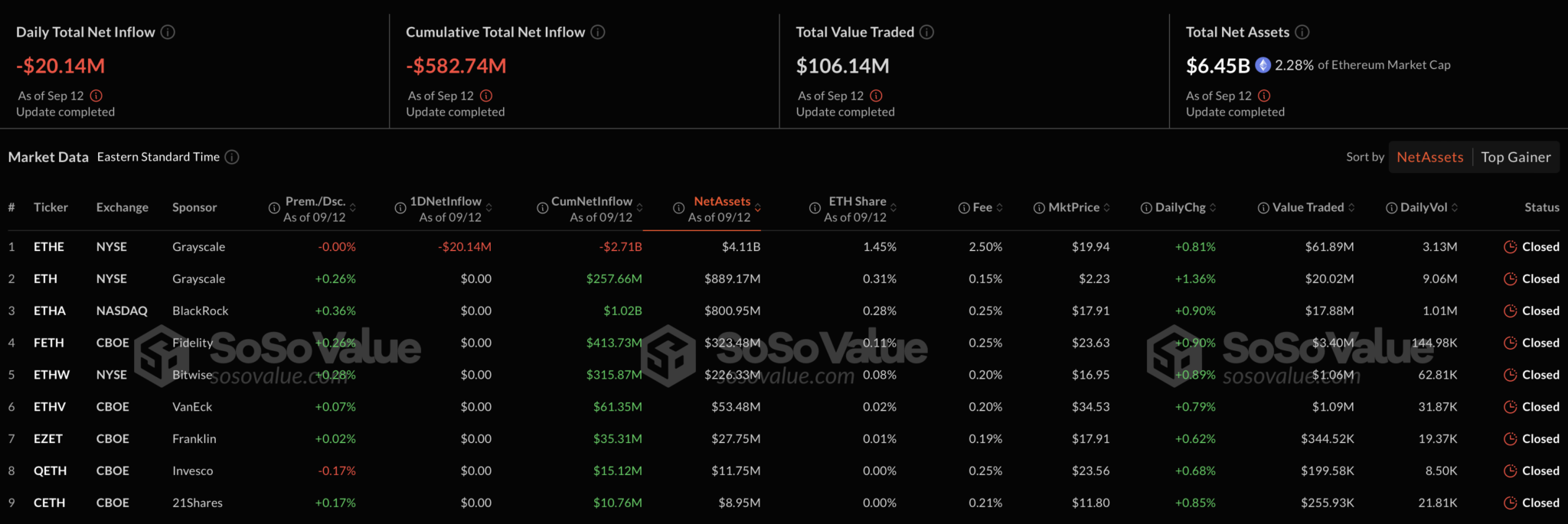Click the NASDAQ exchange cell
Image resolution: width=1568 pixels, height=524 pixels.
122,311
